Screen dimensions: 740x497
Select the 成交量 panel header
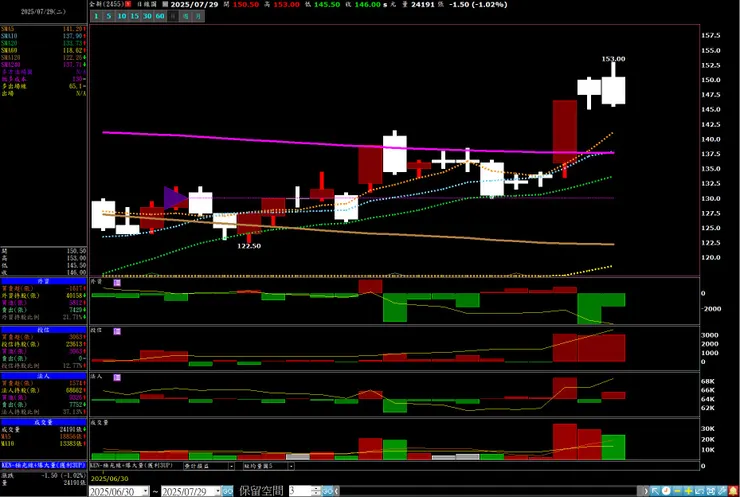pyautogui.click(x=43, y=422)
